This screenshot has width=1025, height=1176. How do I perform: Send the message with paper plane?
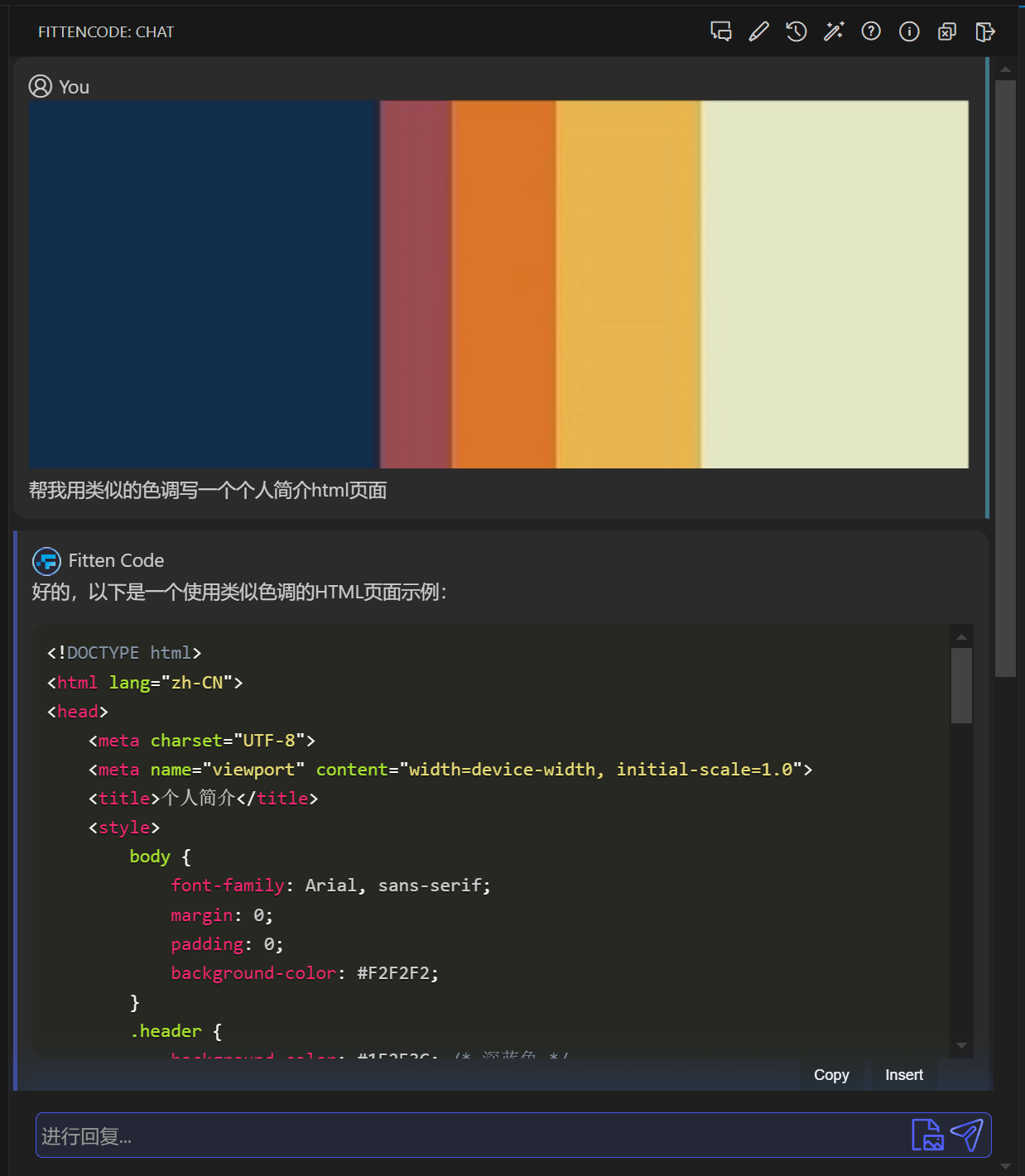click(966, 1135)
